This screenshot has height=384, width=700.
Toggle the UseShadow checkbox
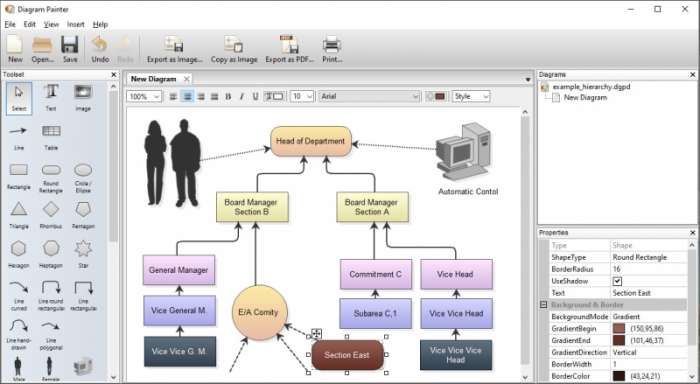617,281
